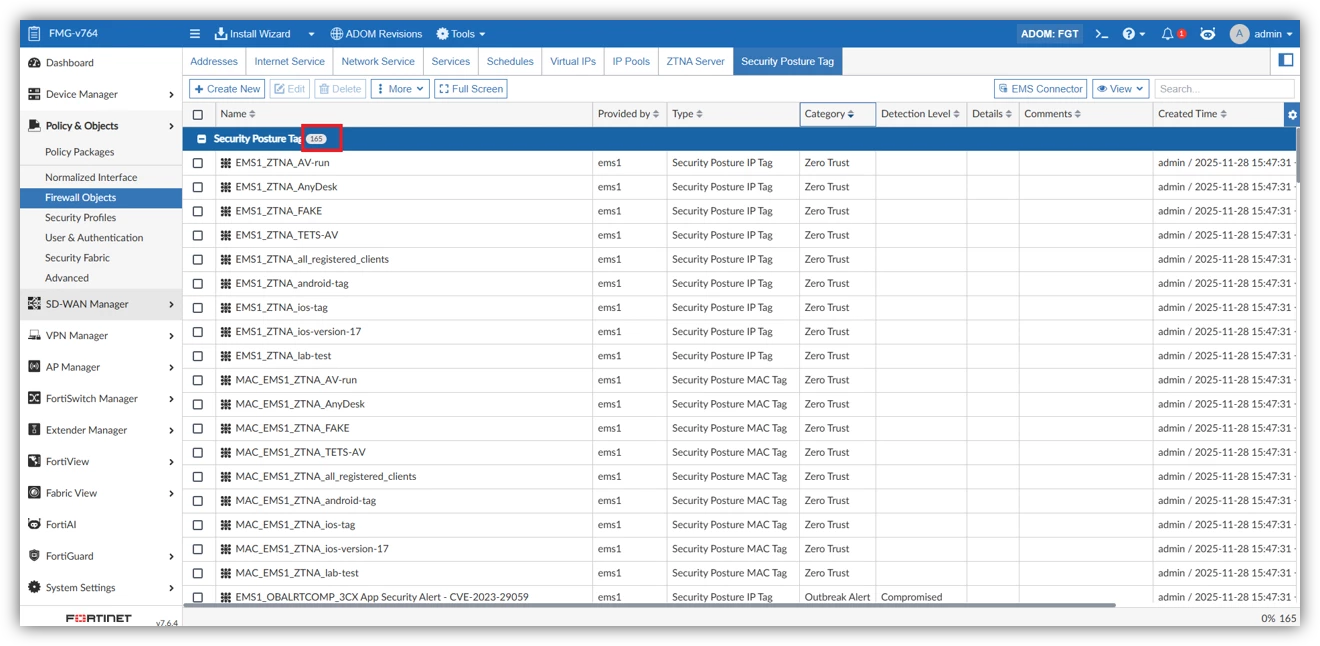The width and height of the screenshot is (1320, 646).
Task: Click the EMS Connector button
Action: pyautogui.click(x=1040, y=89)
